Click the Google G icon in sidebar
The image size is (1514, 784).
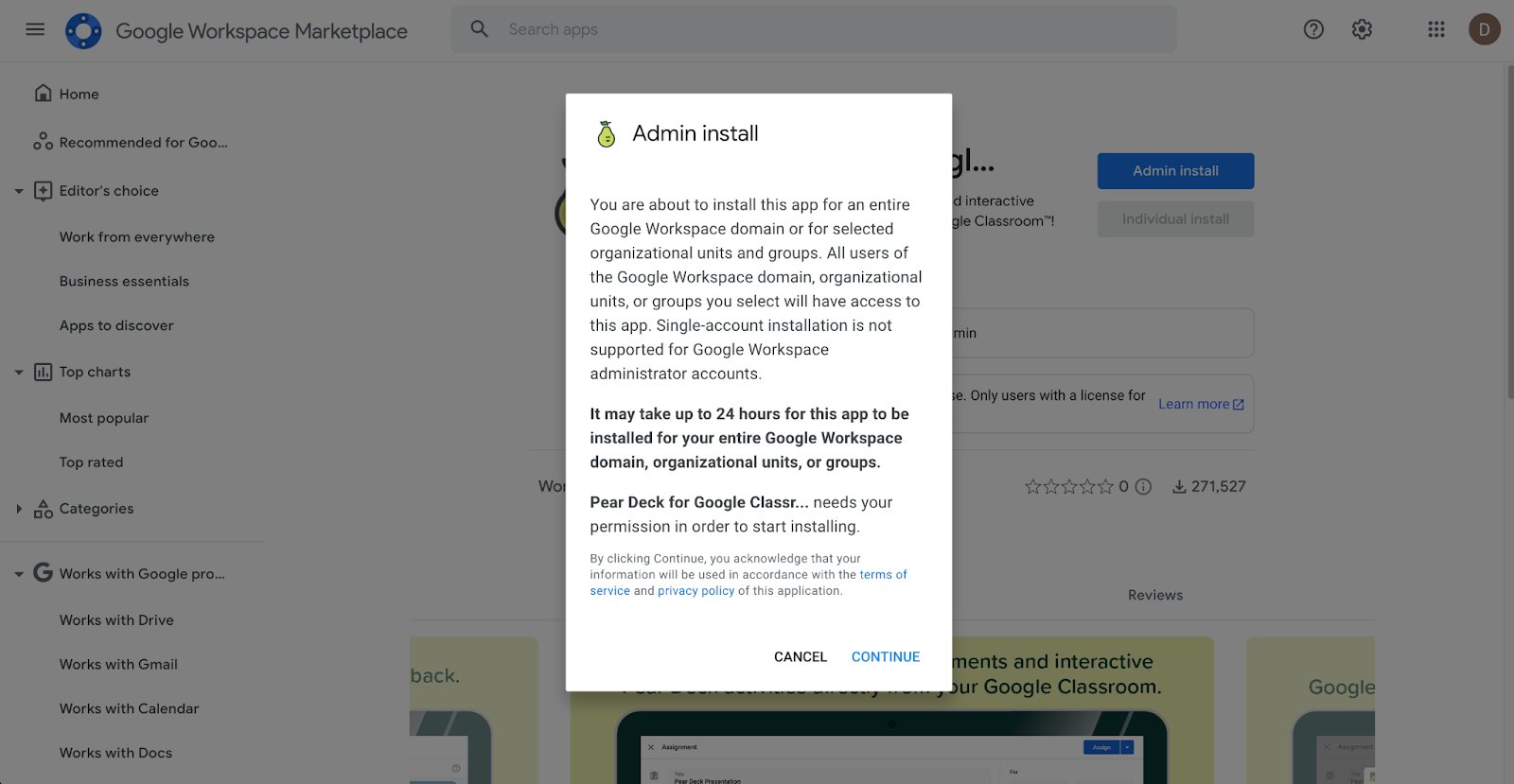click(x=43, y=572)
